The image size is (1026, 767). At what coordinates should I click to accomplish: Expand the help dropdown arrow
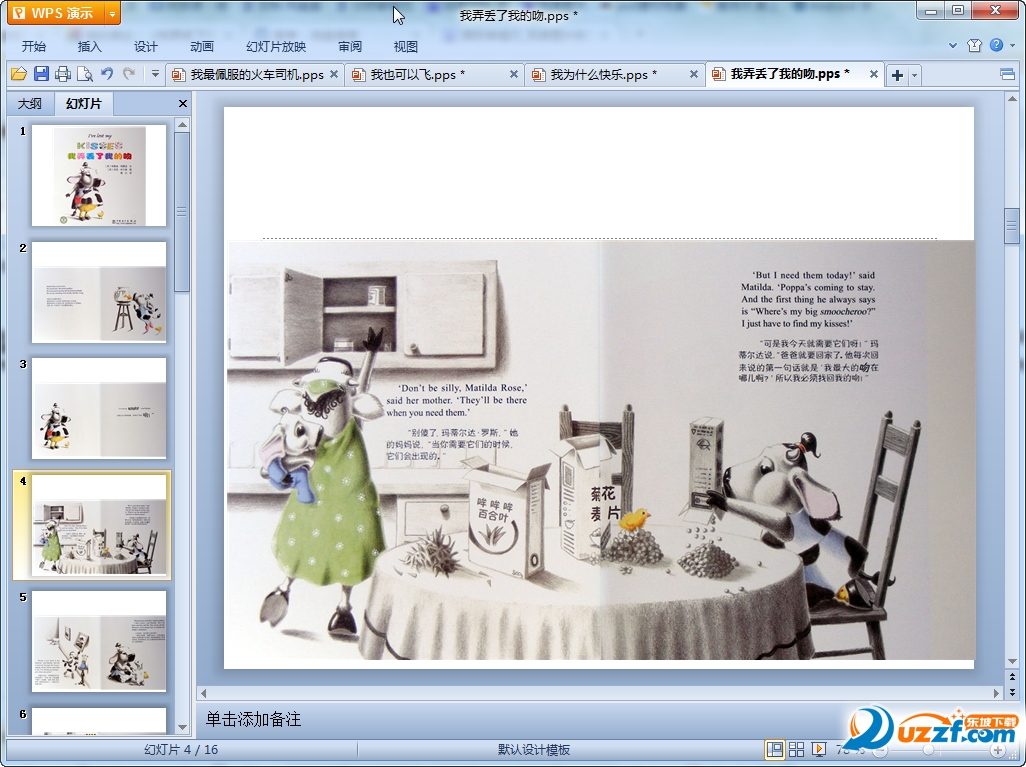(1013, 45)
